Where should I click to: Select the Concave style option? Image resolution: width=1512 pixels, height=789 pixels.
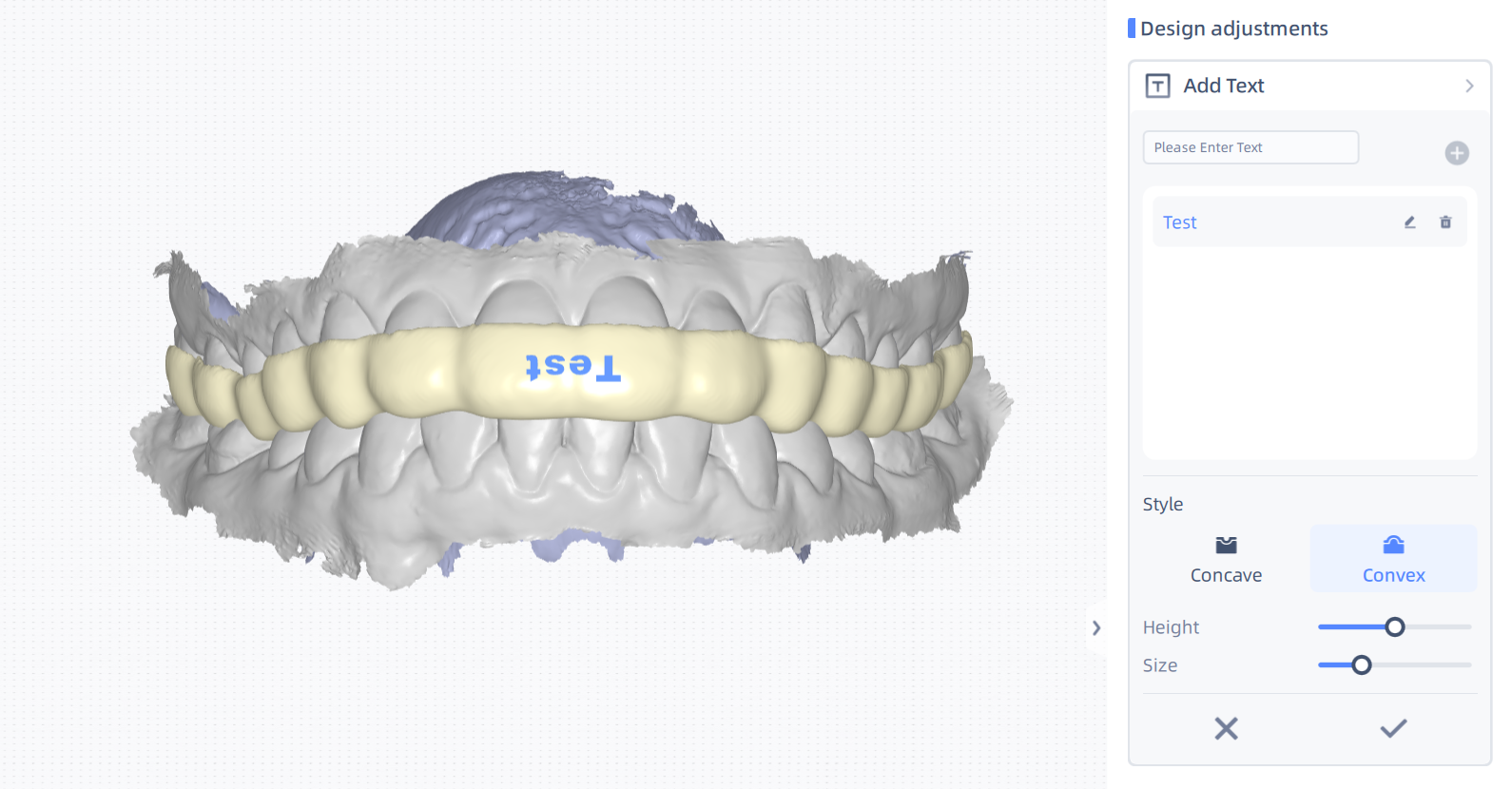[x=1227, y=559]
